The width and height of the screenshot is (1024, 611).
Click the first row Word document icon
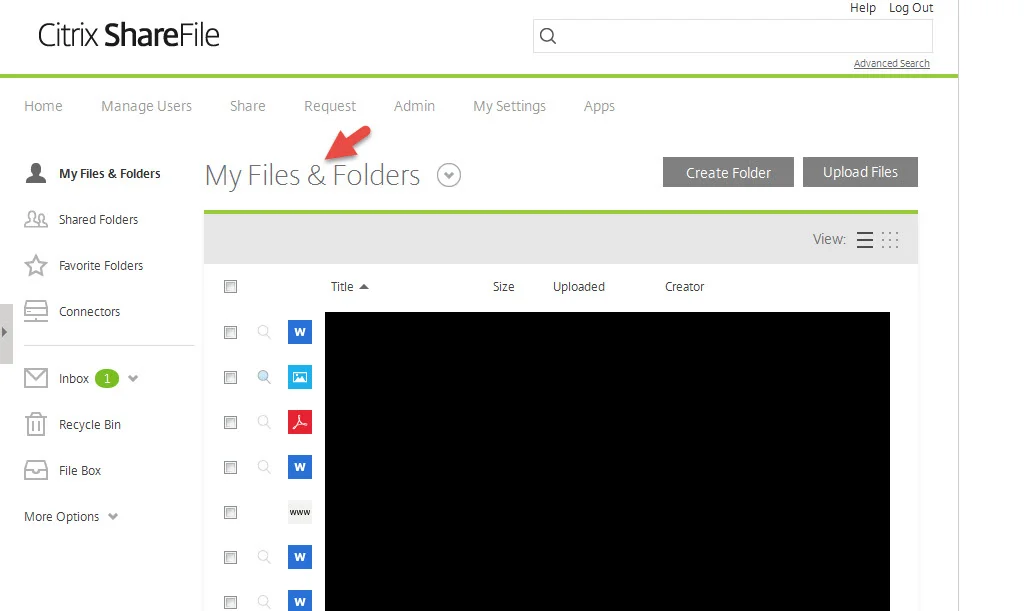tap(300, 332)
